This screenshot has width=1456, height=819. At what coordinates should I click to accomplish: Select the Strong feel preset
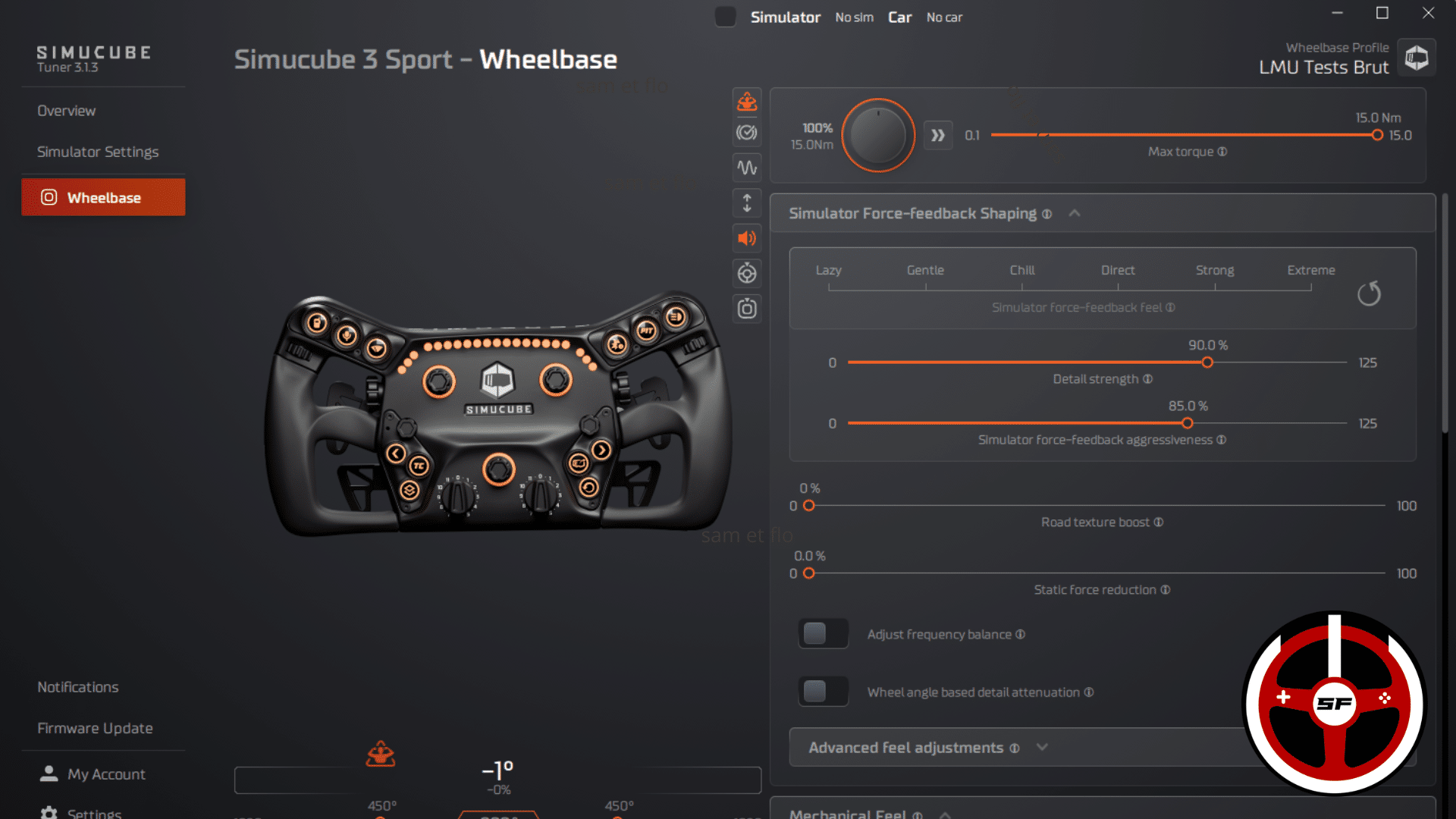coord(1215,270)
